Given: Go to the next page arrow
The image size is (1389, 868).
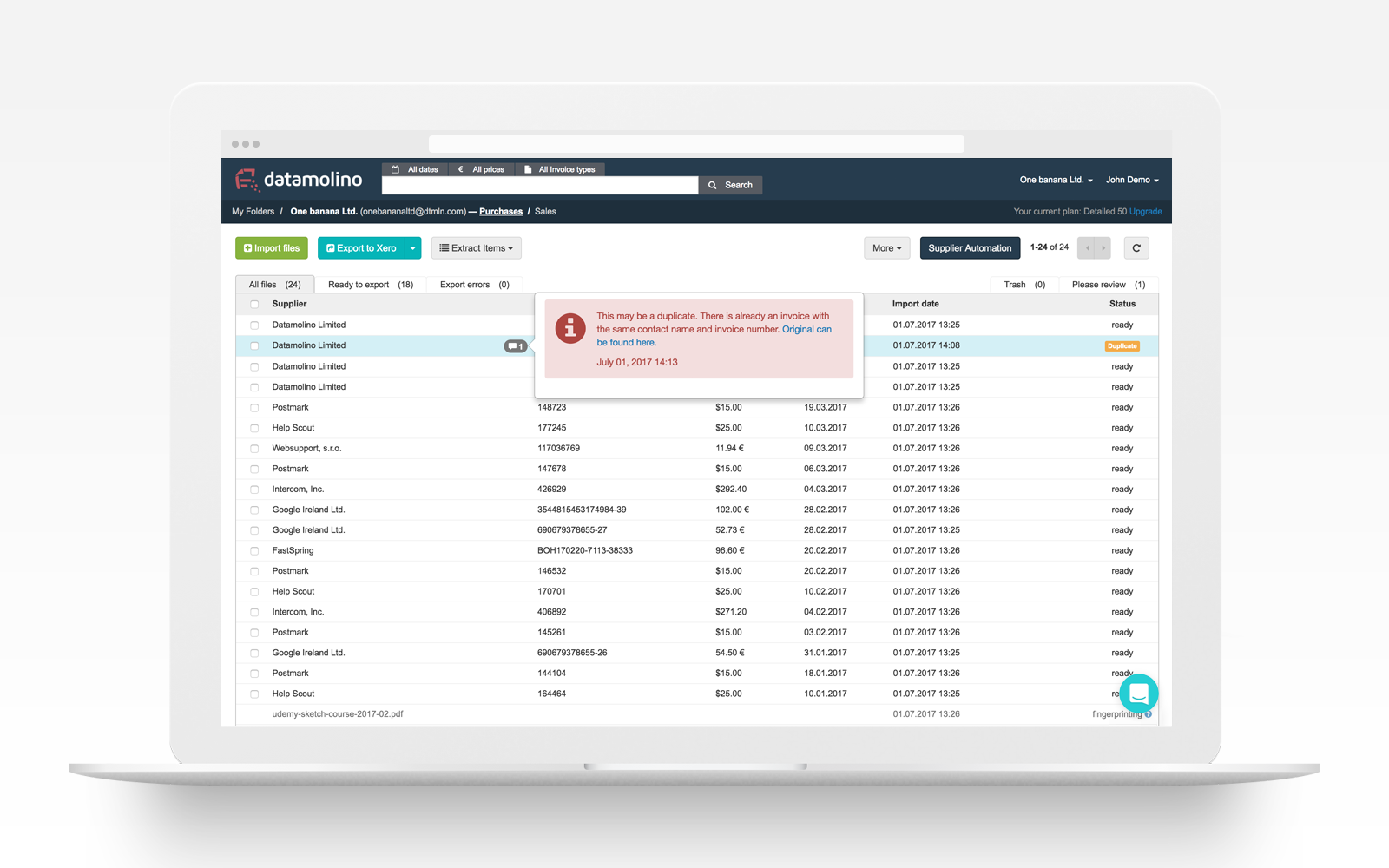Looking at the screenshot, I should (1103, 248).
